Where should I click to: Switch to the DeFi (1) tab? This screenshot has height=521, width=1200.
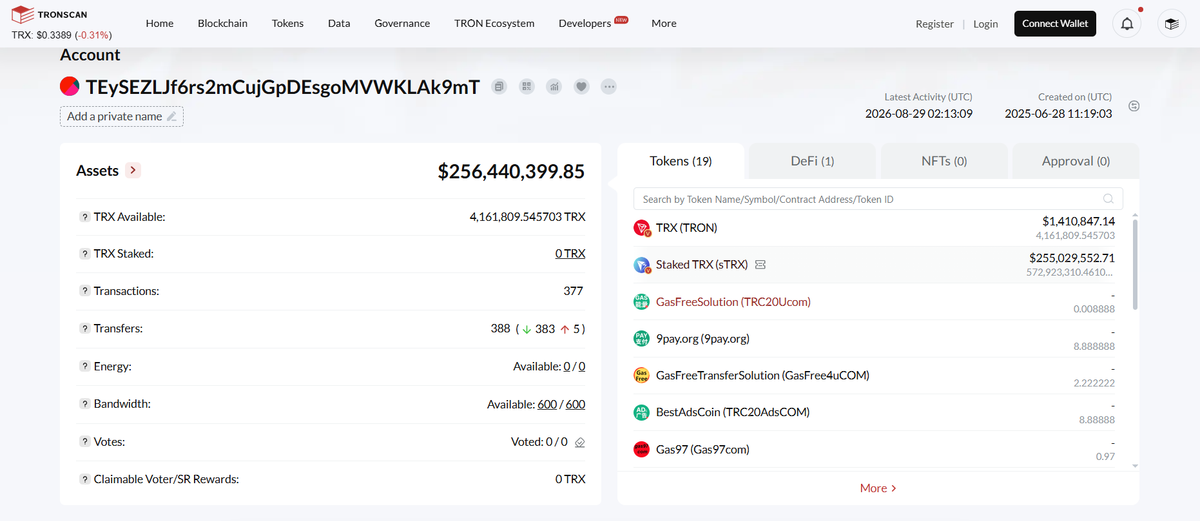(812, 161)
